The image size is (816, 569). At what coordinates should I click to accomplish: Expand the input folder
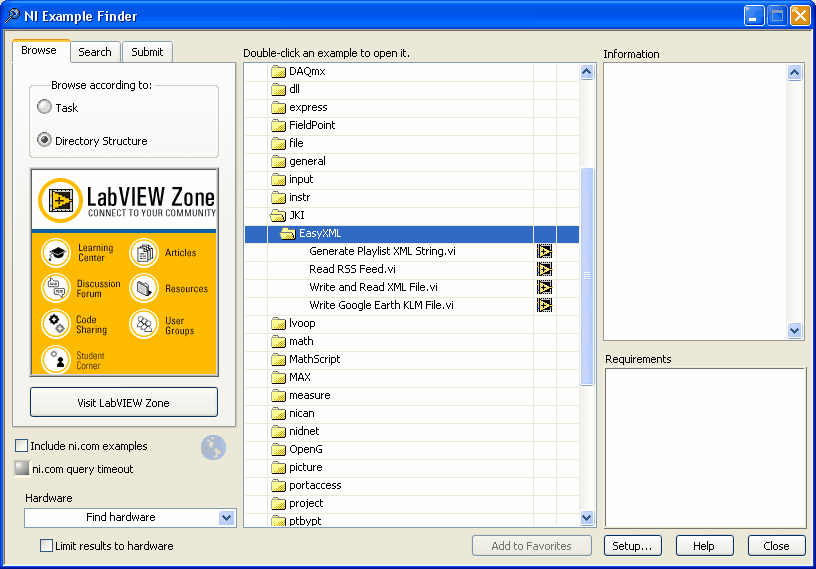coord(278,180)
